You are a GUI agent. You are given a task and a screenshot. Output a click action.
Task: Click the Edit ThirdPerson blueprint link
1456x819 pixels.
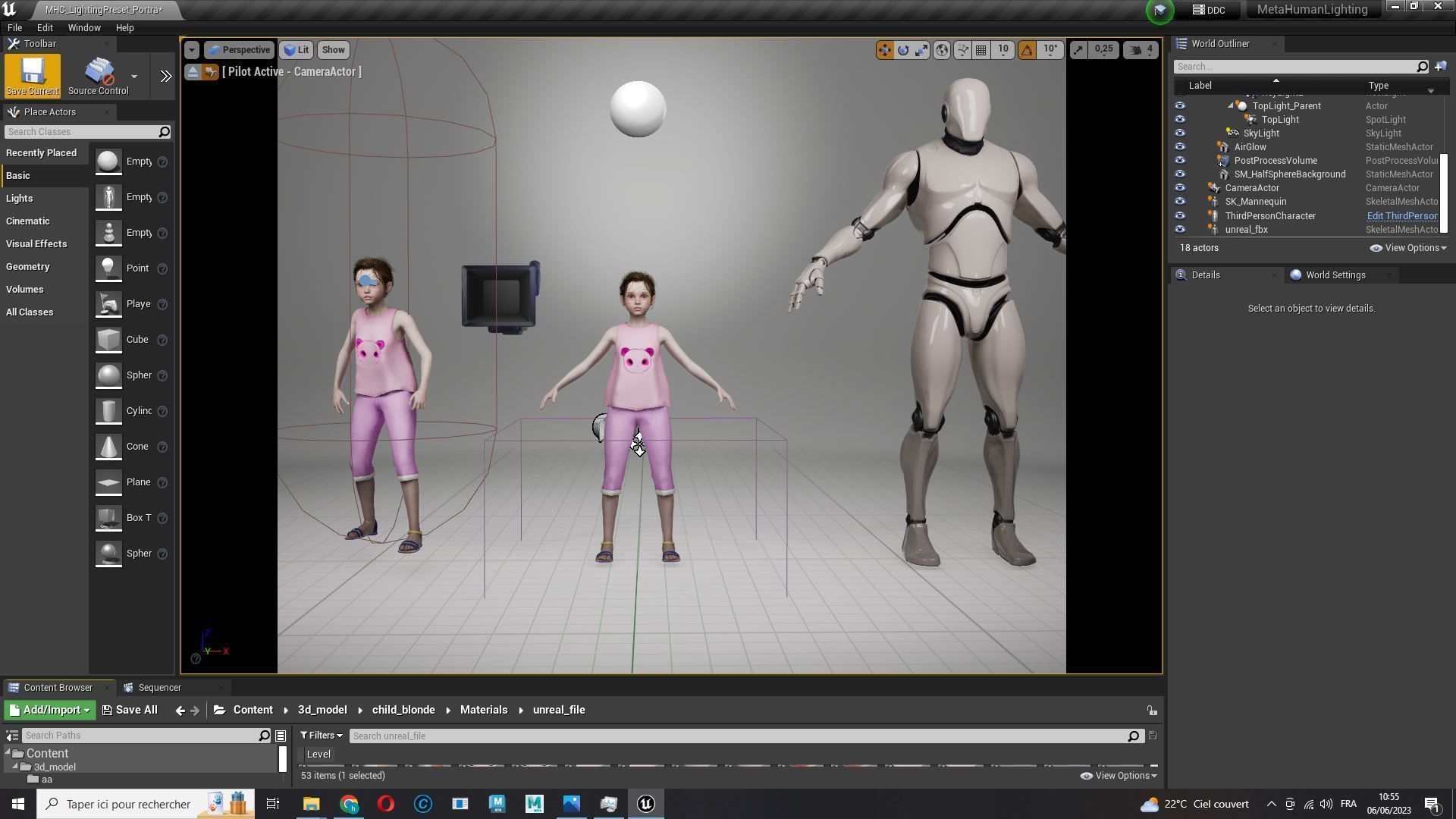[x=1401, y=216]
